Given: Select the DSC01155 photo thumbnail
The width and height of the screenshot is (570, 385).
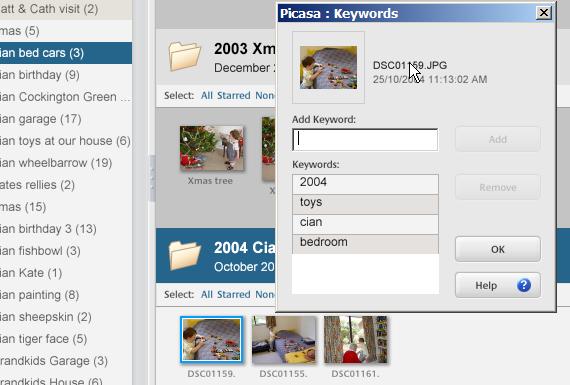Looking at the screenshot, I should pyautogui.click(x=284, y=340).
